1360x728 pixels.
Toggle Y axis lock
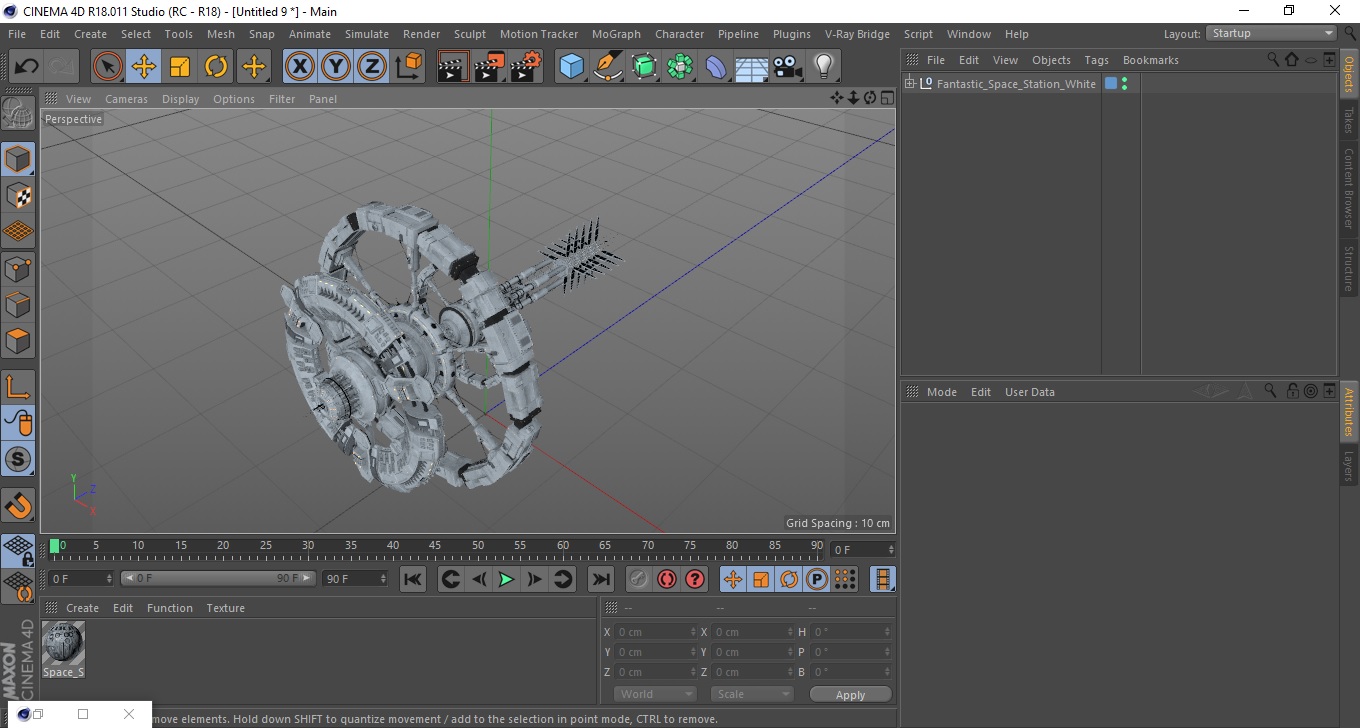click(336, 67)
